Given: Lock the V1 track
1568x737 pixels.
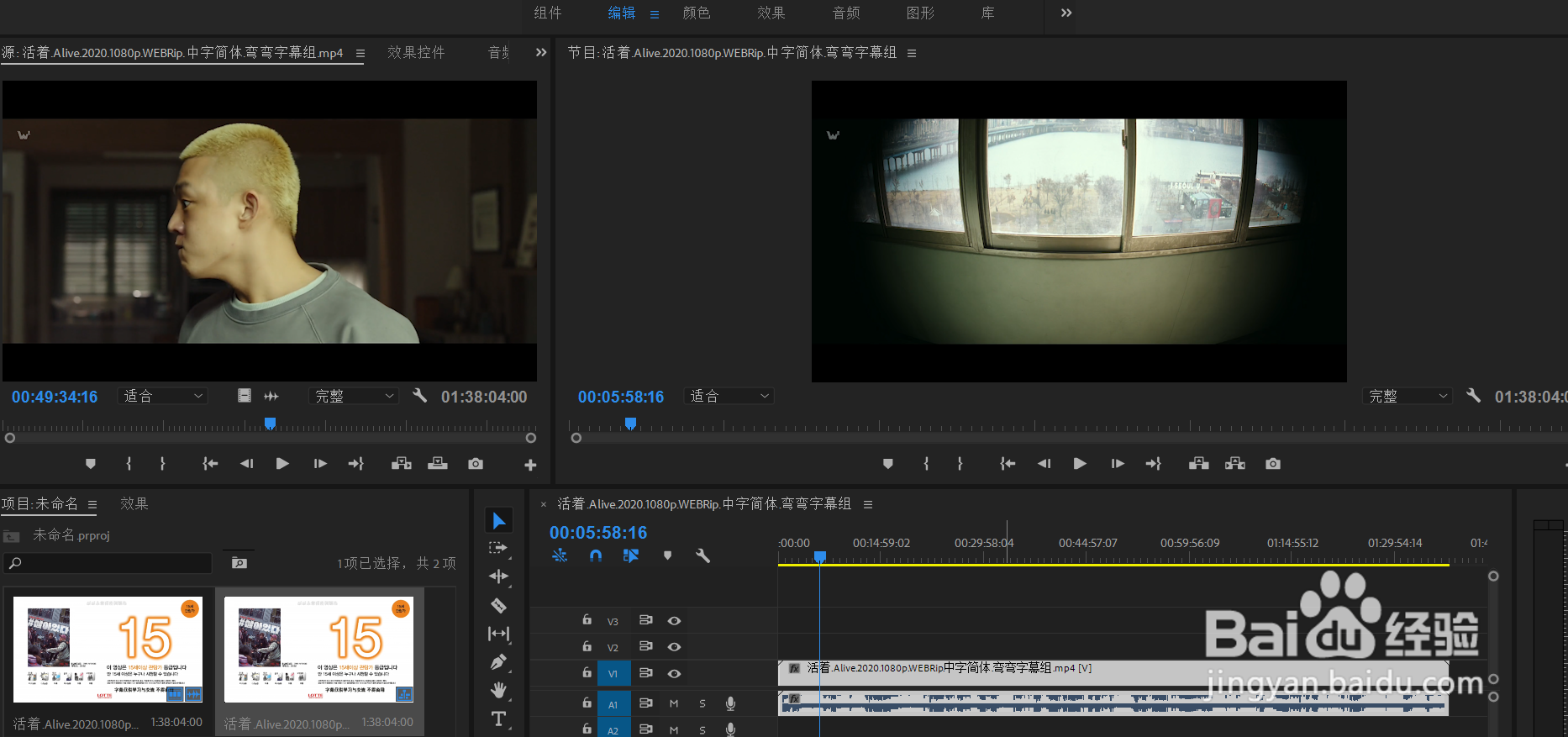Looking at the screenshot, I should pos(587,673).
